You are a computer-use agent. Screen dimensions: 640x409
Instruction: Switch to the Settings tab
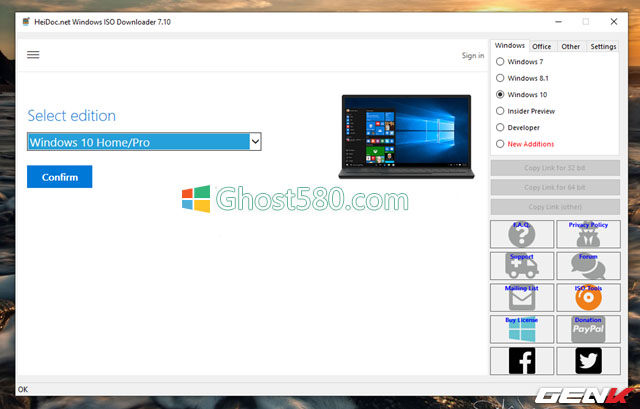(603, 47)
